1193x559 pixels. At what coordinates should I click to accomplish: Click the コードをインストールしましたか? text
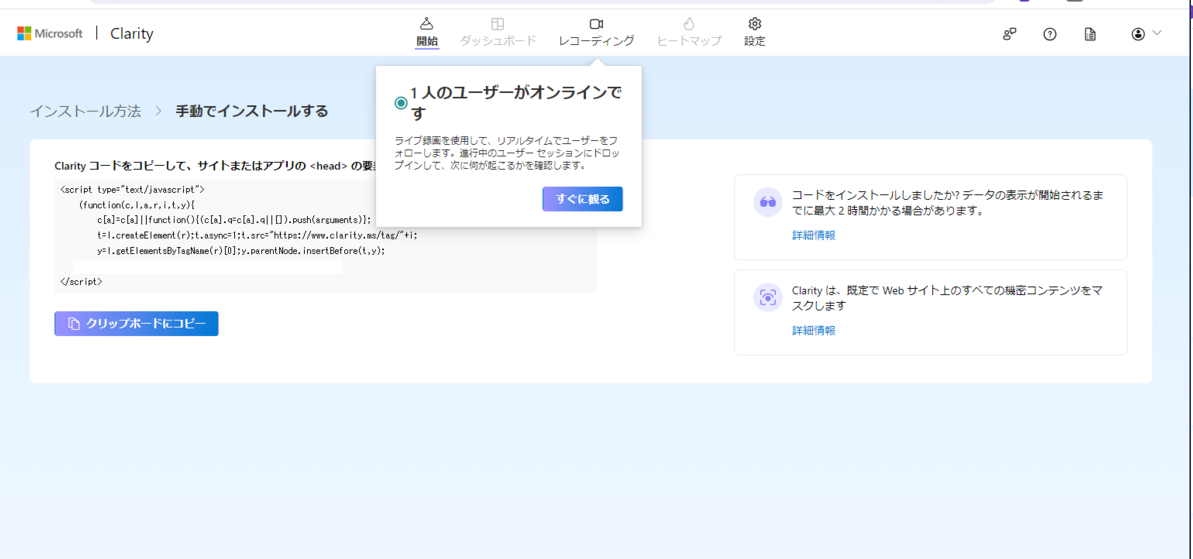click(x=947, y=202)
